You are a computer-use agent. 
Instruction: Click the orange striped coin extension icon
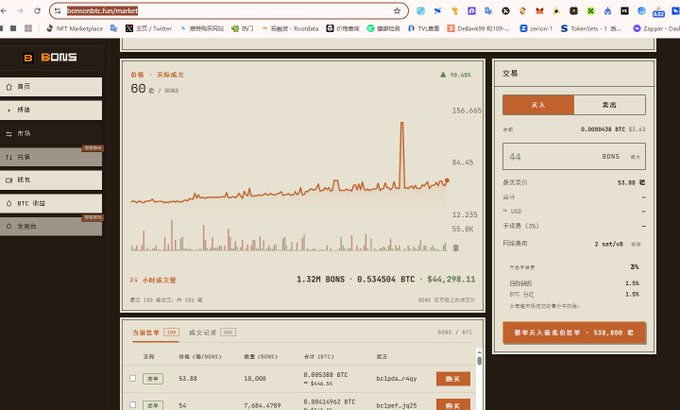click(523, 11)
